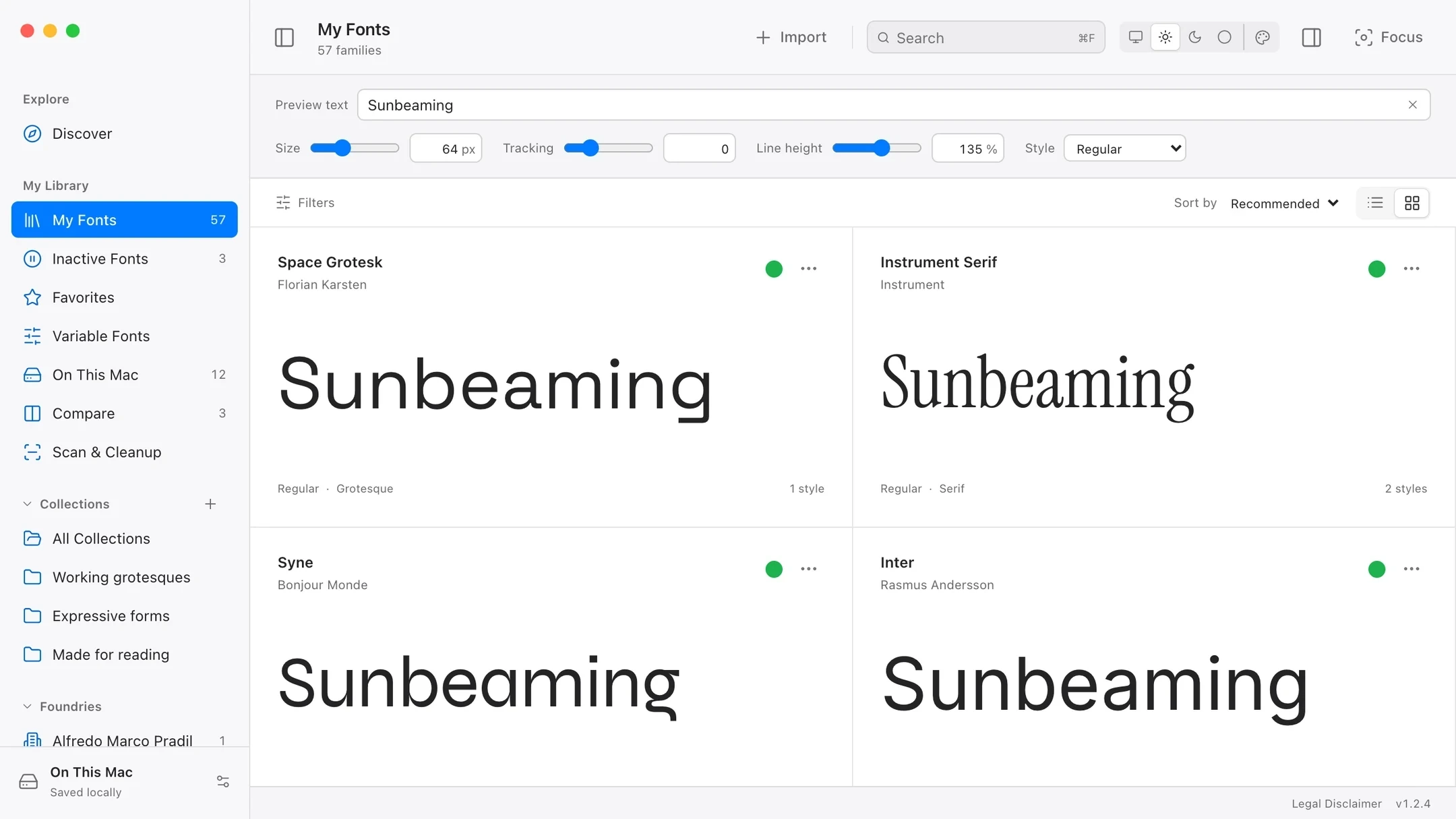Open Expressive forms collection folder
The width and height of the screenshot is (1456, 819).
click(125, 615)
